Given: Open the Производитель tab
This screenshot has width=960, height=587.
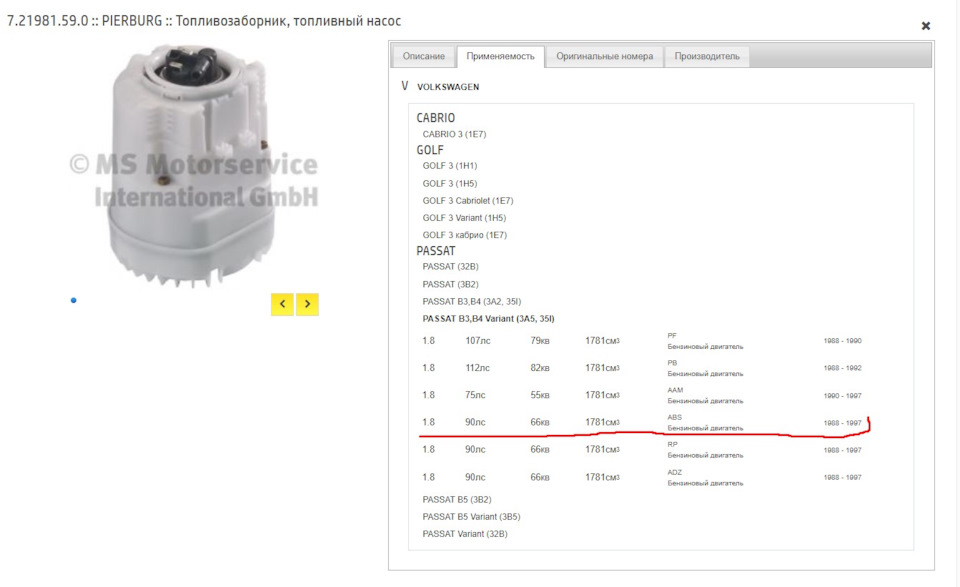Looking at the screenshot, I should pyautogui.click(x=707, y=56).
